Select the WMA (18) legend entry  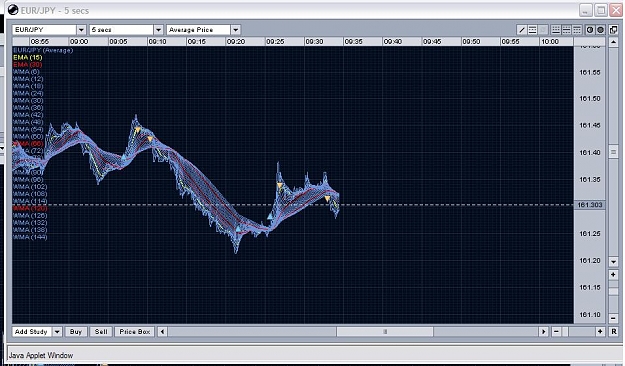28,86
